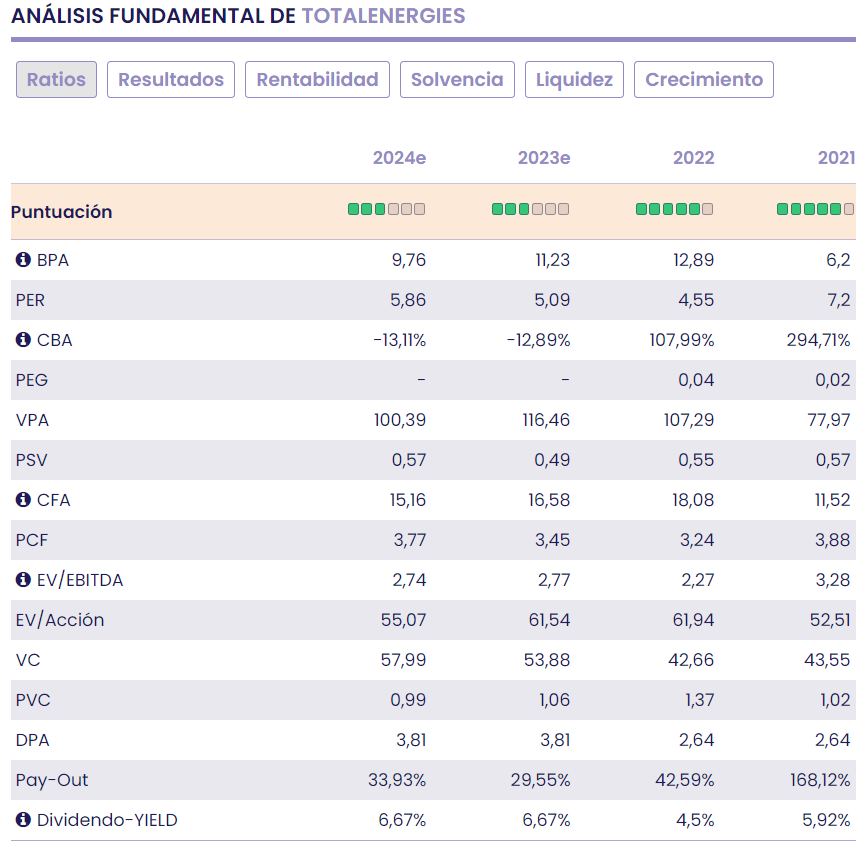This screenshot has width=866, height=858.
Task: Click the Pay-Out row label
Action: click(52, 780)
